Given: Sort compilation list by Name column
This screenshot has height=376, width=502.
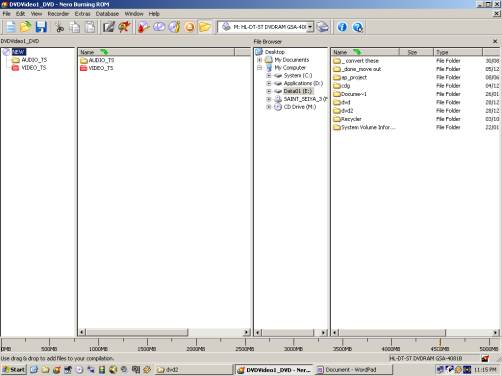Looking at the screenshot, I should click(x=156, y=52).
